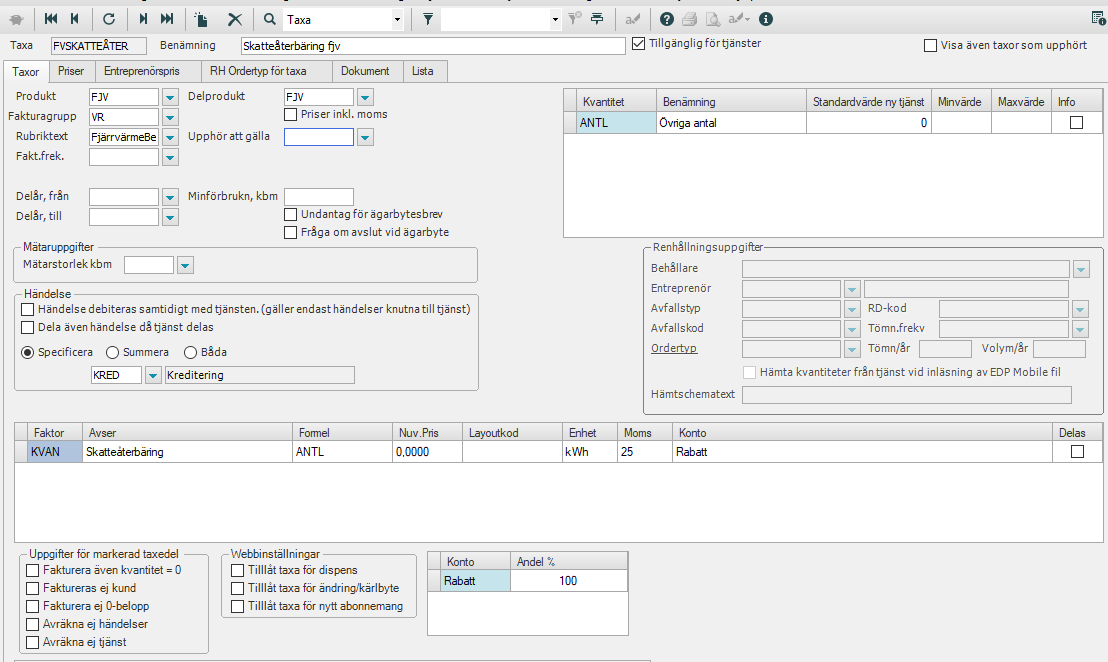Screen dimensions: 1108x662
Task: Click the Taxa code field FVSKATTEÅTER
Action: click(99, 46)
